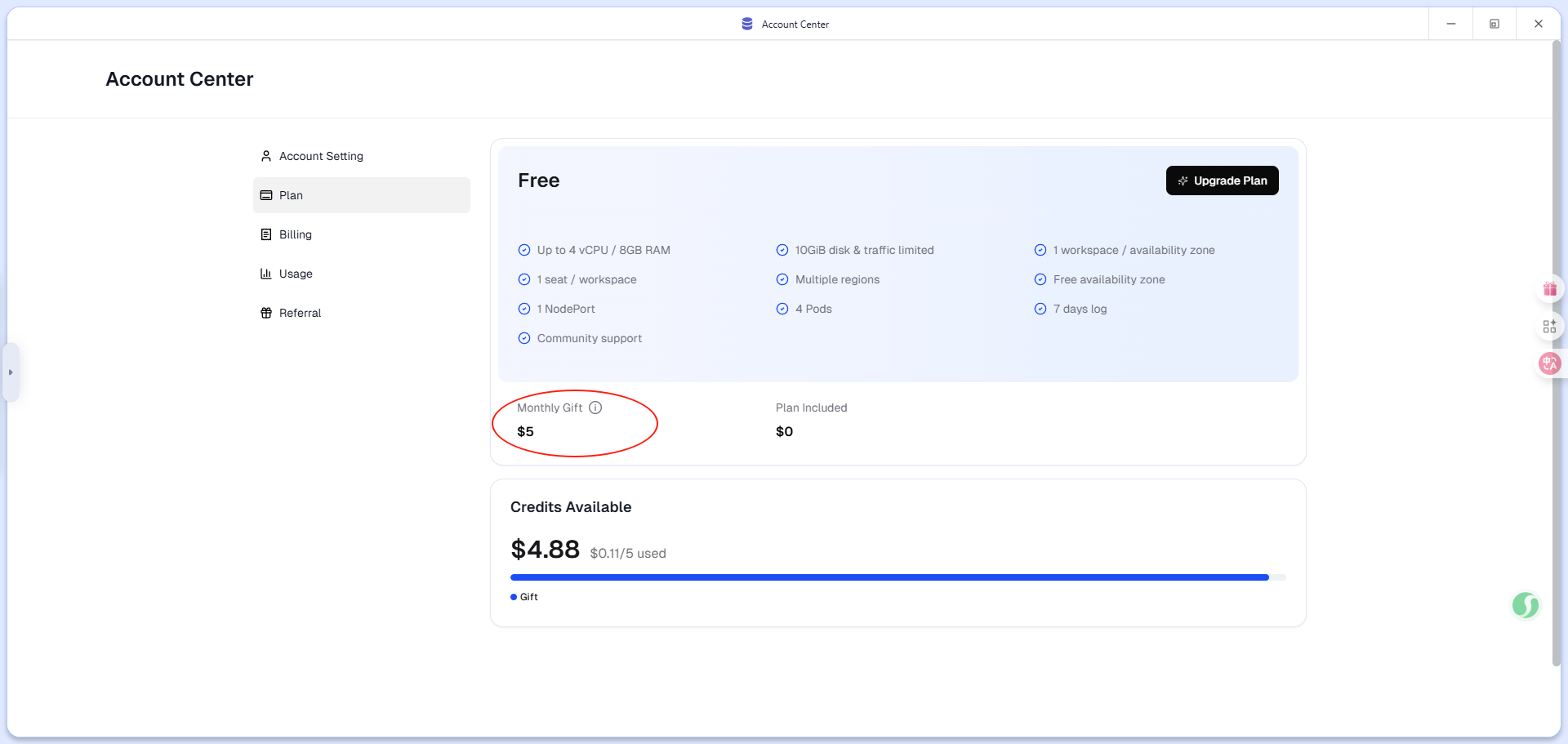The image size is (1568, 744).
Task: Click the Billing receipt icon
Action: (x=266, y=234)
